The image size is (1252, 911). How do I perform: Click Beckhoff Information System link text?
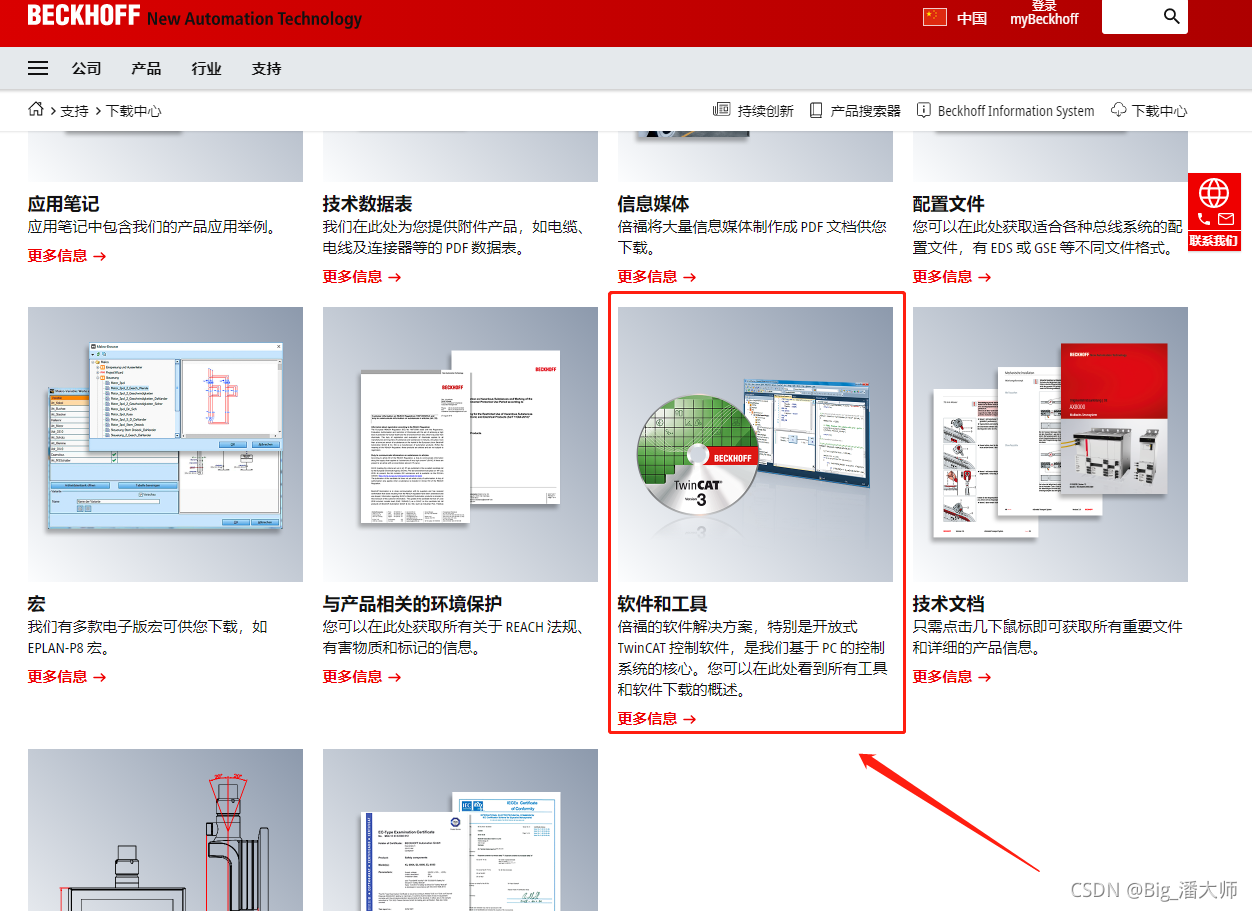1016,111
